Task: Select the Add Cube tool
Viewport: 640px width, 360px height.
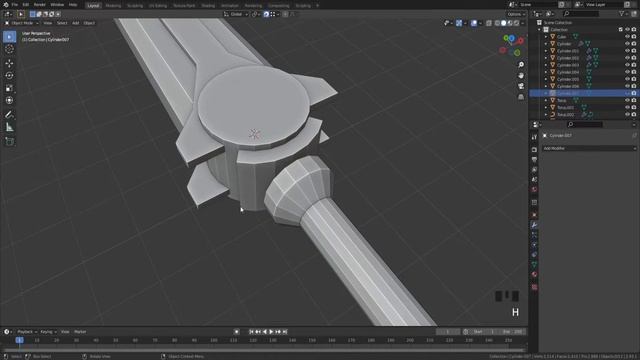Action: click(9, 142)
